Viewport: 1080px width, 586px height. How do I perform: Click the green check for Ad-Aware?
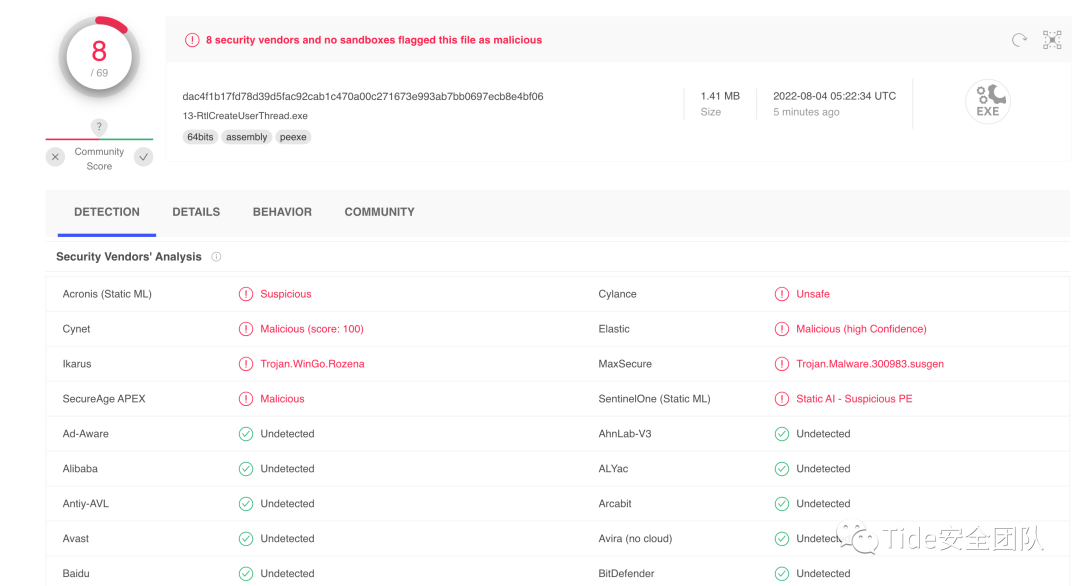point(246,434)
